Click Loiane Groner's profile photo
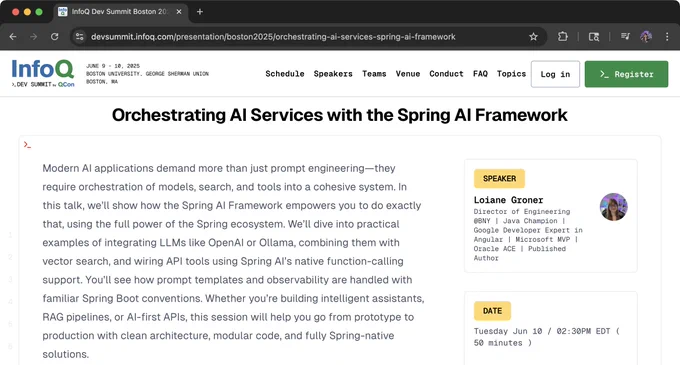The width and height of the screenshot is (680, 365). click(614, 207)
